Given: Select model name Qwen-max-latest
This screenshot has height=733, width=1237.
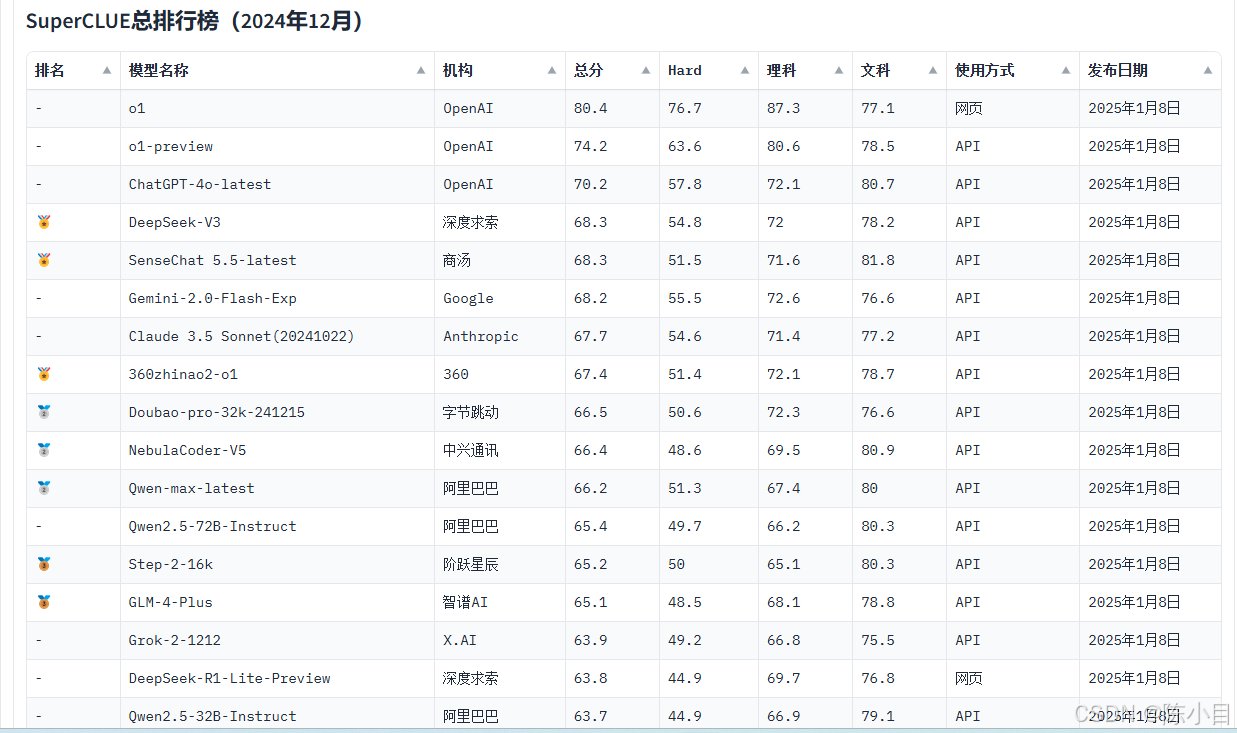Looking at the screenshot, I should pyautogui.click(x=192, y=488).
